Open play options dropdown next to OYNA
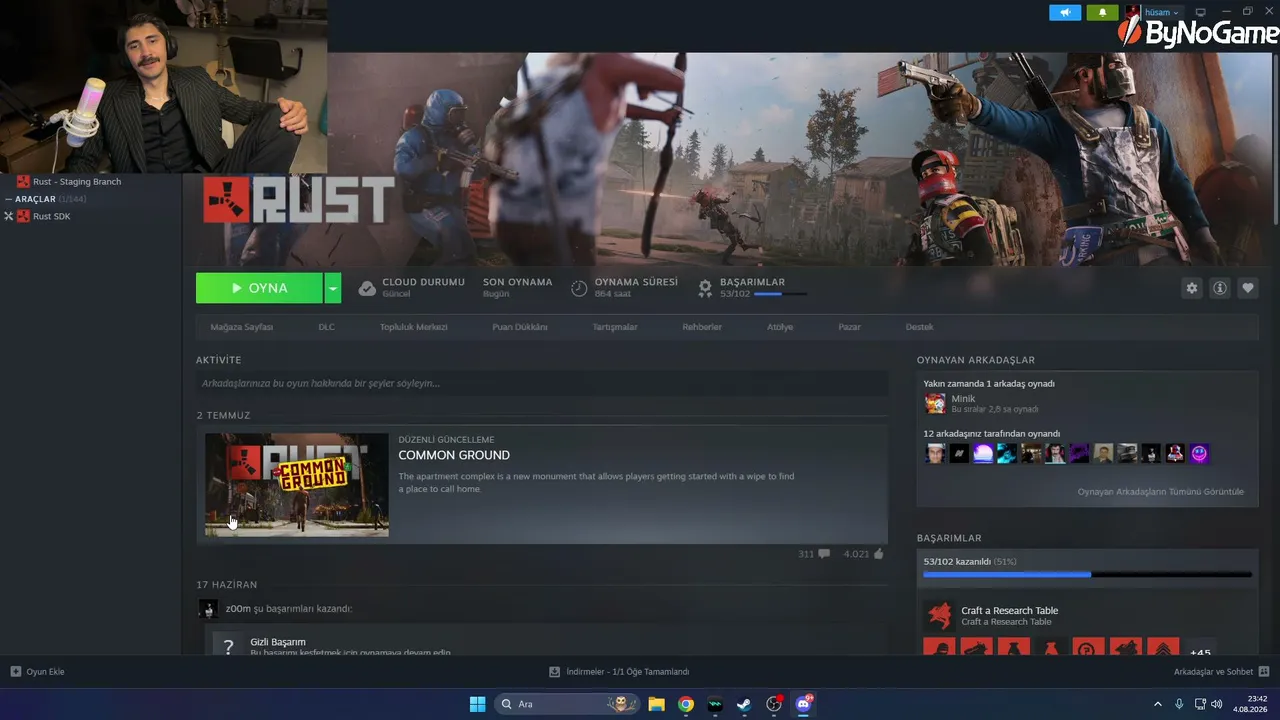The image size is (1280, 720). coord(333,288)
